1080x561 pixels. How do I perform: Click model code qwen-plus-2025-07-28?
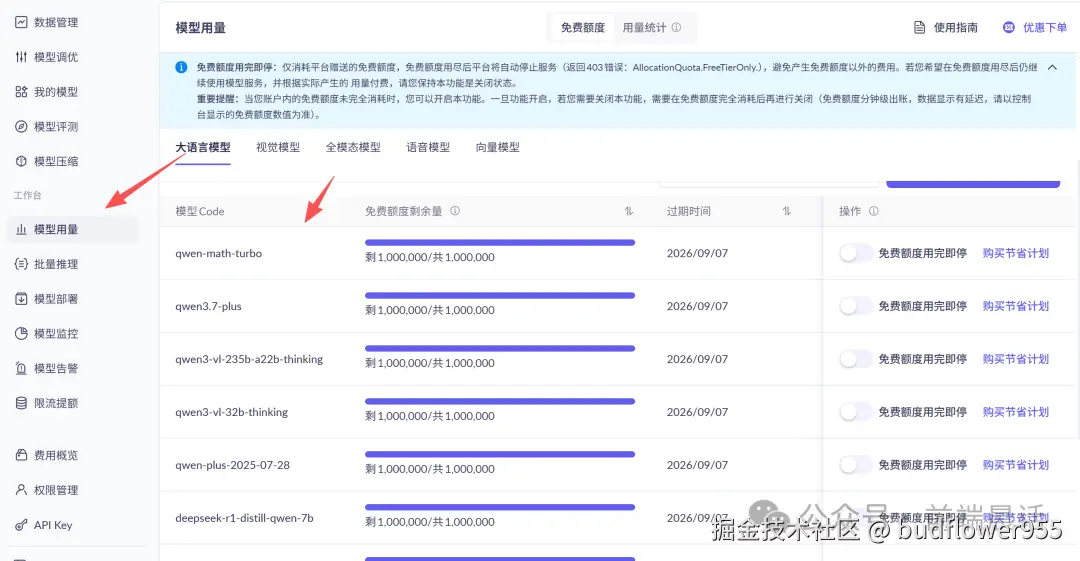[x=233, y=465]
